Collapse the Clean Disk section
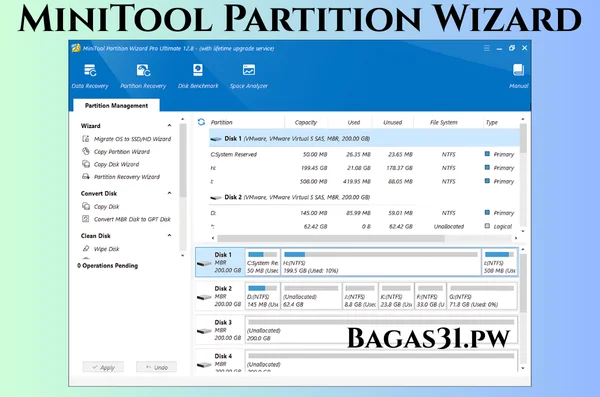Screen dimensions: 600x397 [x=169, y=235]
